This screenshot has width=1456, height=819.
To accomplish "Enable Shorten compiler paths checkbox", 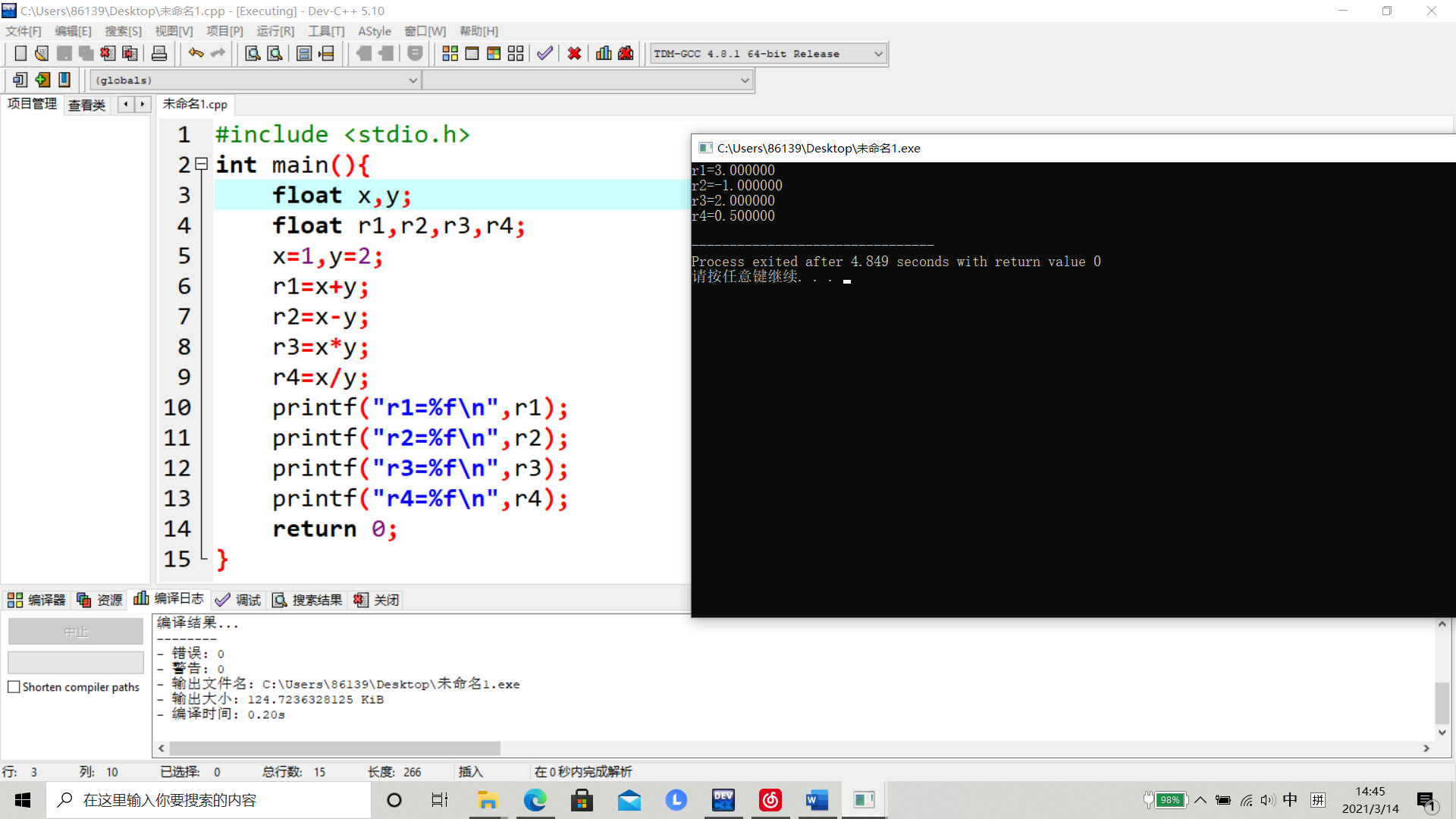I will [14, 687].
